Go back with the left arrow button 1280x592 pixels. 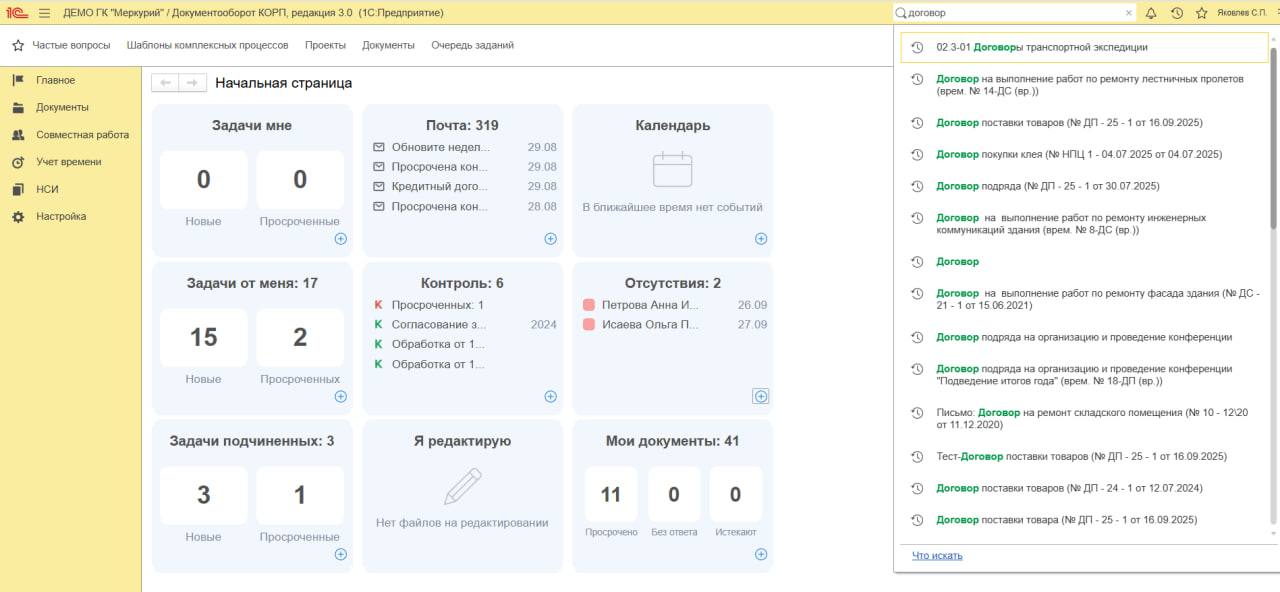(166, 83)
